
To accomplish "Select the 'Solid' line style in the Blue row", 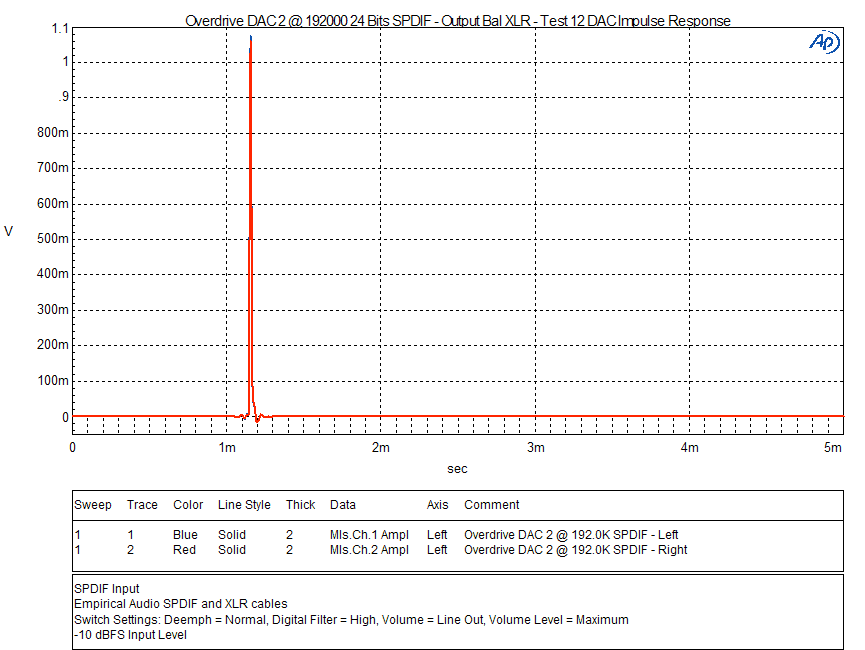I will click(x=232, y=535).
